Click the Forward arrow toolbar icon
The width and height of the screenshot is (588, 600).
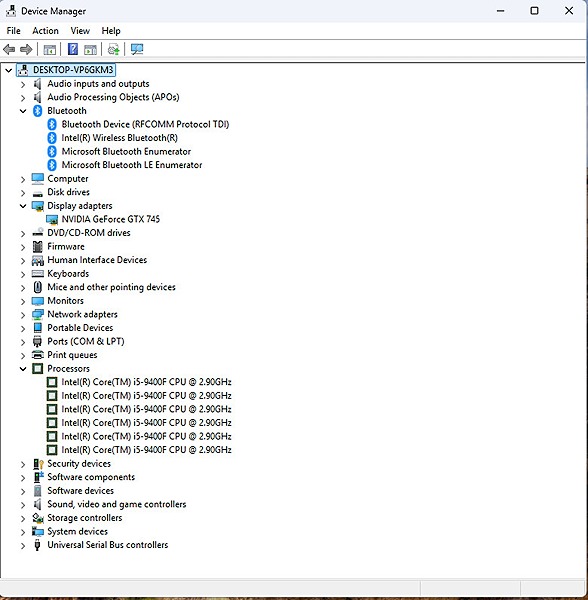(x=26, y=49)
